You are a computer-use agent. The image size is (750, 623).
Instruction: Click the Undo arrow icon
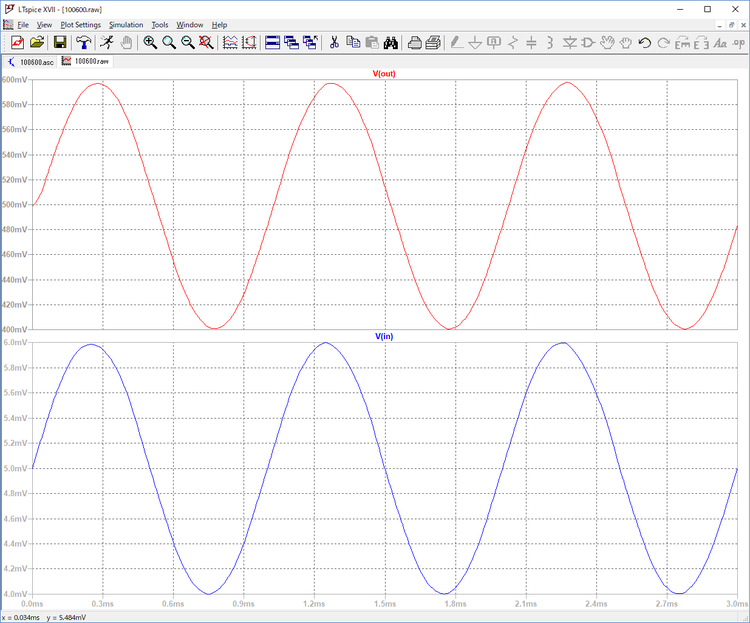click(644, 42)
